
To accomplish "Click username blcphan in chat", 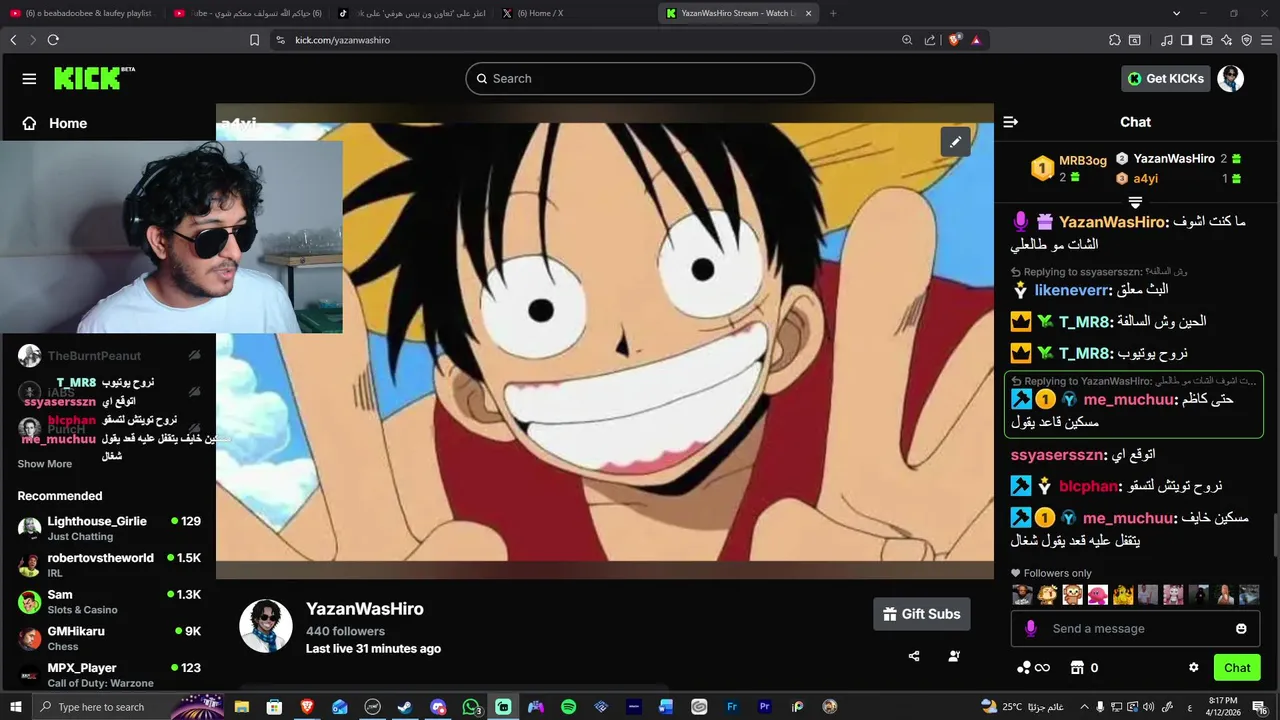I will [1088, 486].
